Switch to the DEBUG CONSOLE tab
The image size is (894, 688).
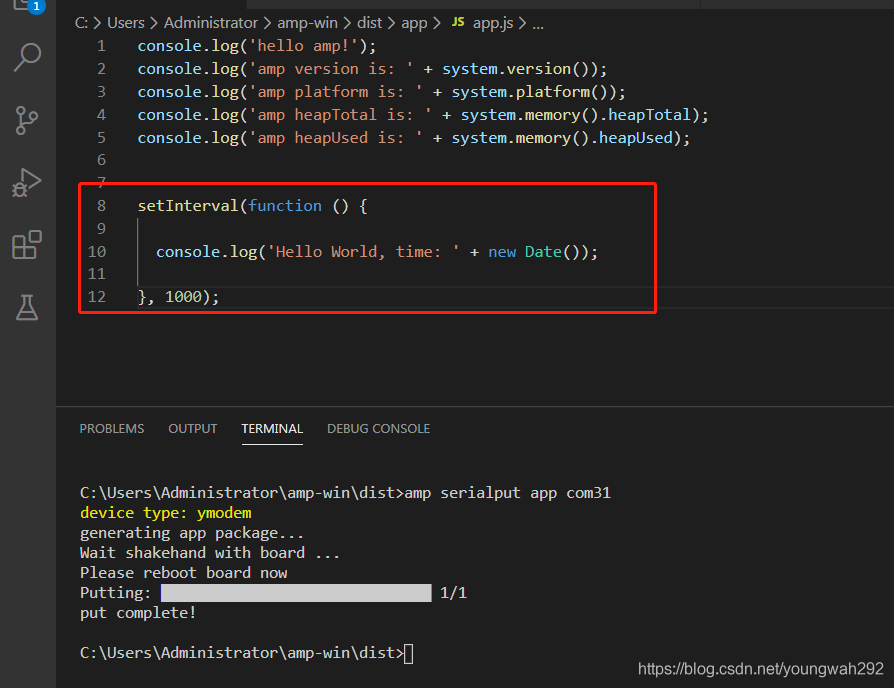(x=378, y=428)
